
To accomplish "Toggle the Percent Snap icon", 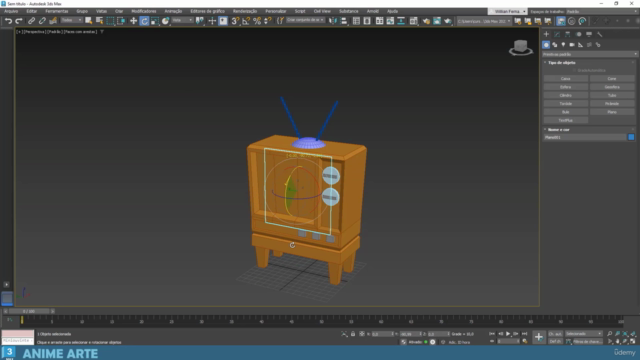I will 257,21.
